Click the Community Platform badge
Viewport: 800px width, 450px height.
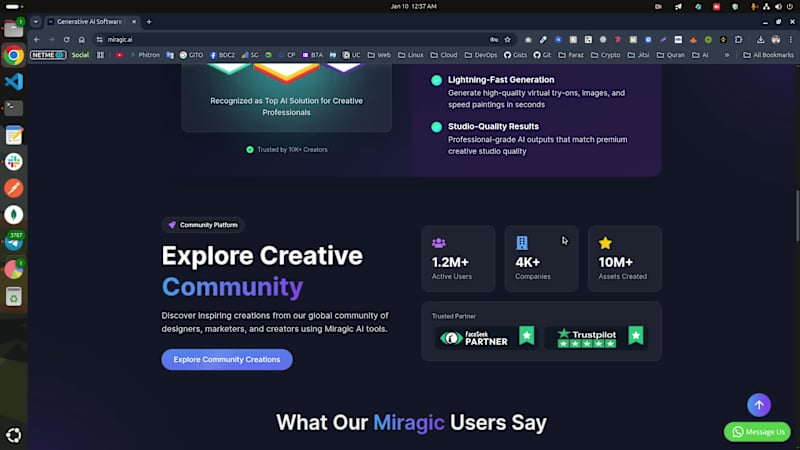203,225
